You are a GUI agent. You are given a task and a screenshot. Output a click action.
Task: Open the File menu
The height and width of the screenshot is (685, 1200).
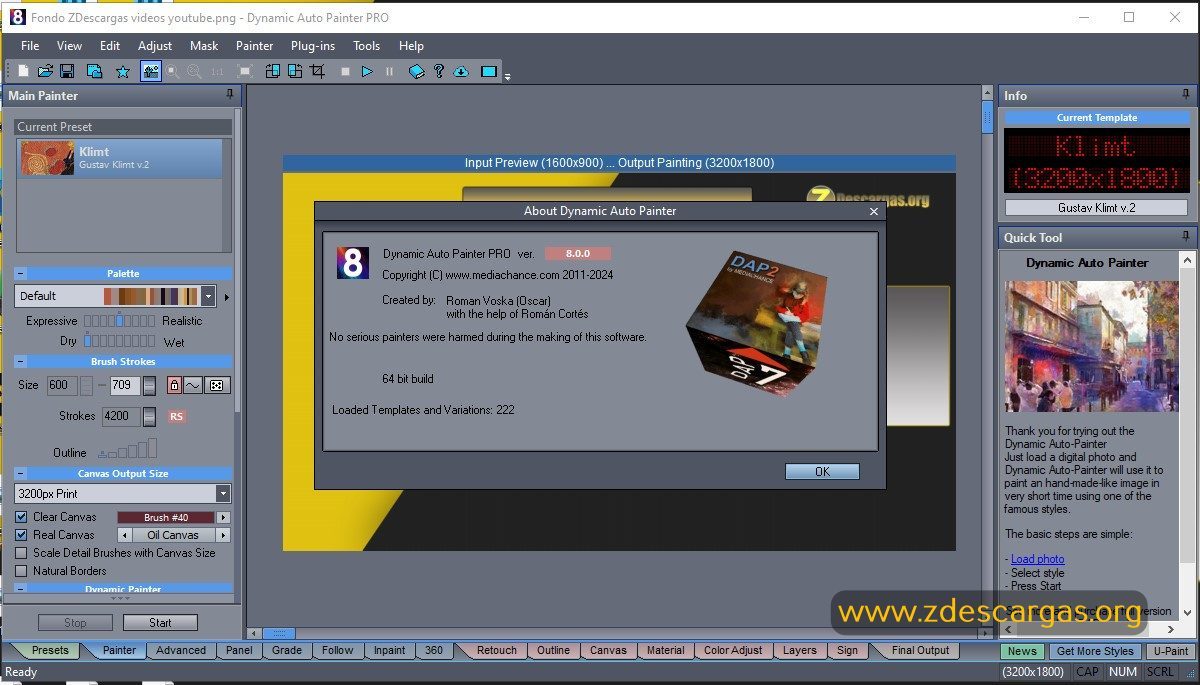pyautogui.click(x=30, y=46)
